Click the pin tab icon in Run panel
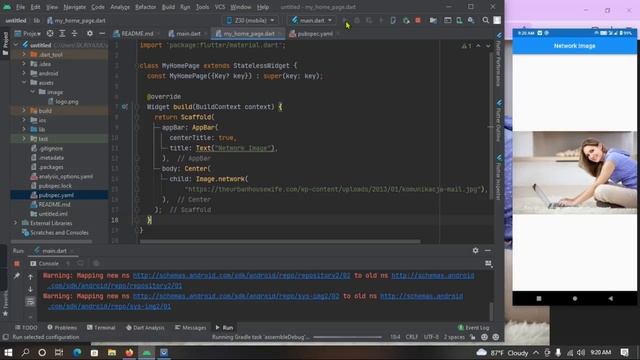 [17, 276]
